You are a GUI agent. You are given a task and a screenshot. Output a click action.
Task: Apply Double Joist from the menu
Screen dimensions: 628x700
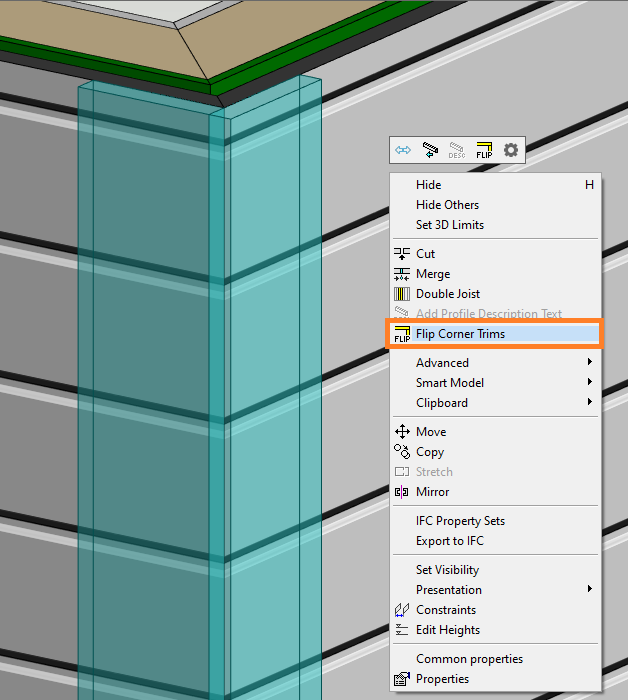[448, 294]
